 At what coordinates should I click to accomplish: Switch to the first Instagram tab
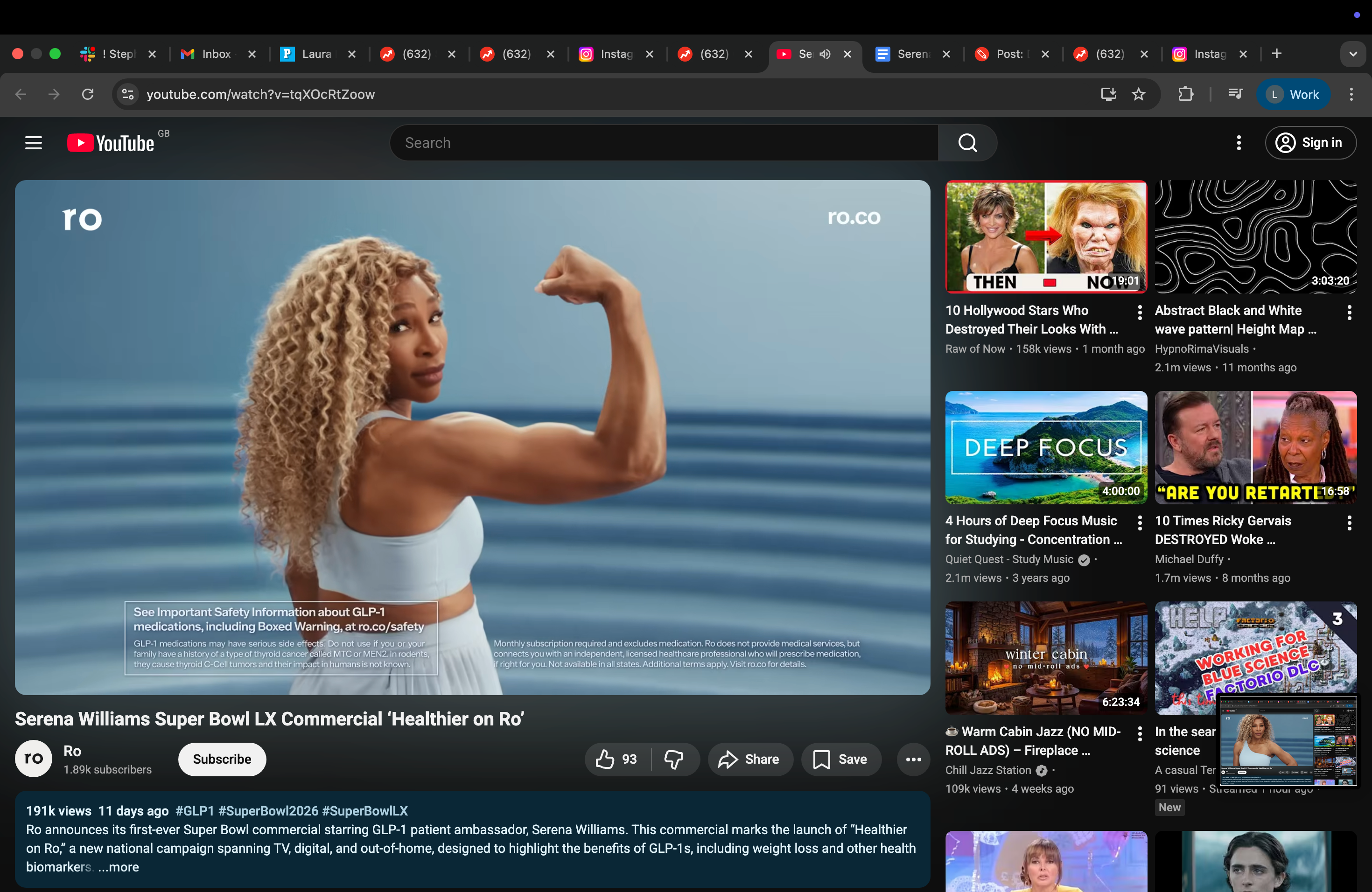click(x=616, y=54)
